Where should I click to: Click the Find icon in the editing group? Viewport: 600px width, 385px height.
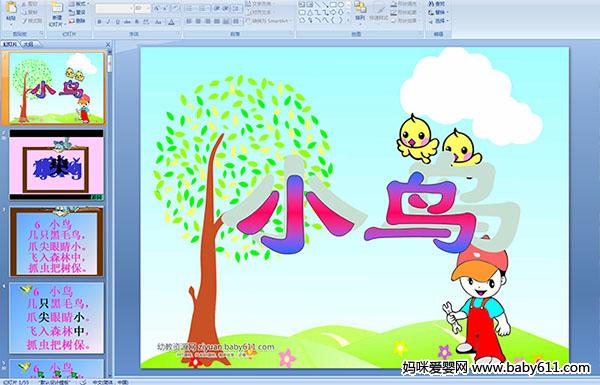click(x=436, y=4)
